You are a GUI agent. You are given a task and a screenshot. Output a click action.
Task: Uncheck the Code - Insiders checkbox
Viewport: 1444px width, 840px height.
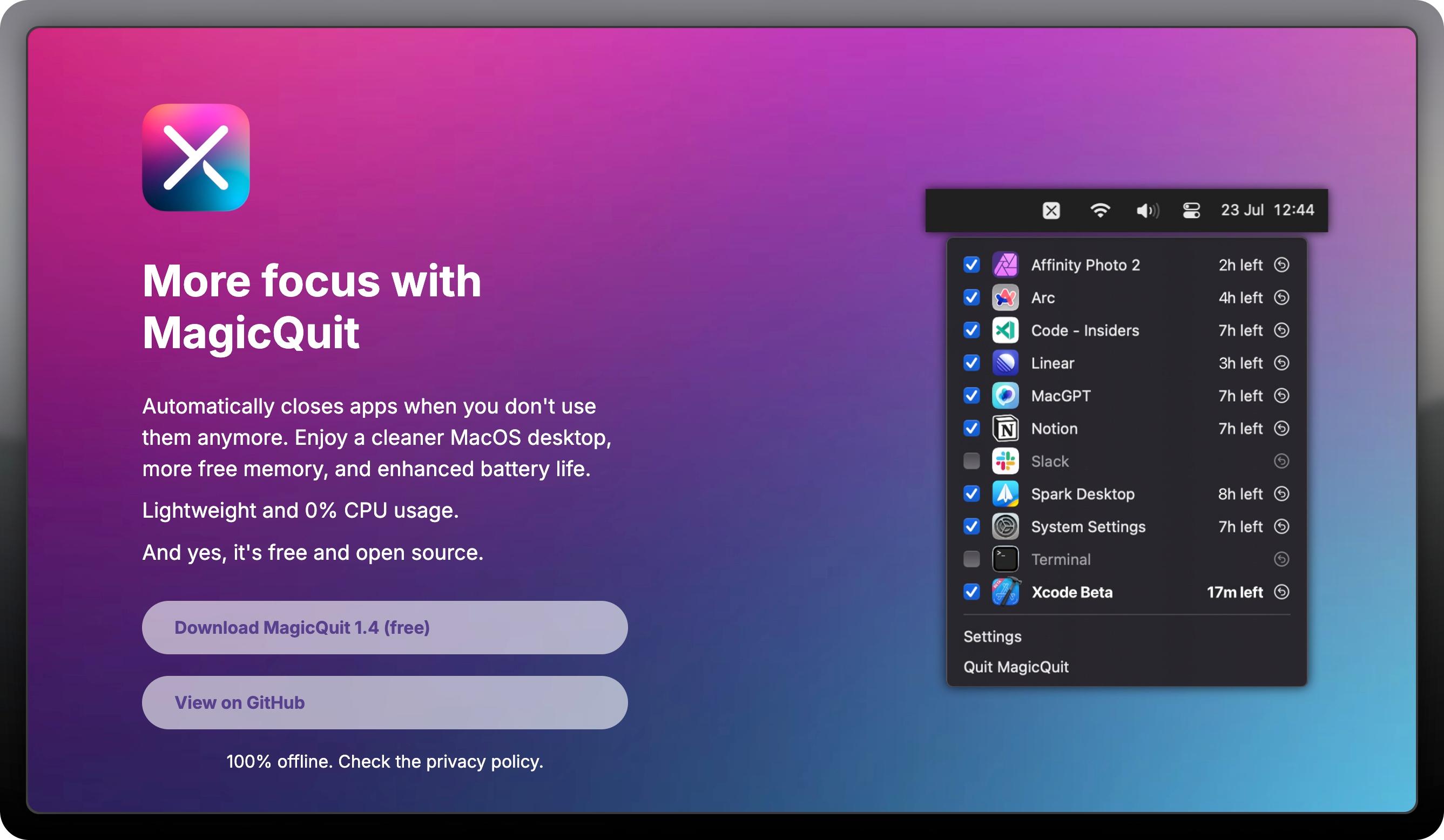click(971, 330)
